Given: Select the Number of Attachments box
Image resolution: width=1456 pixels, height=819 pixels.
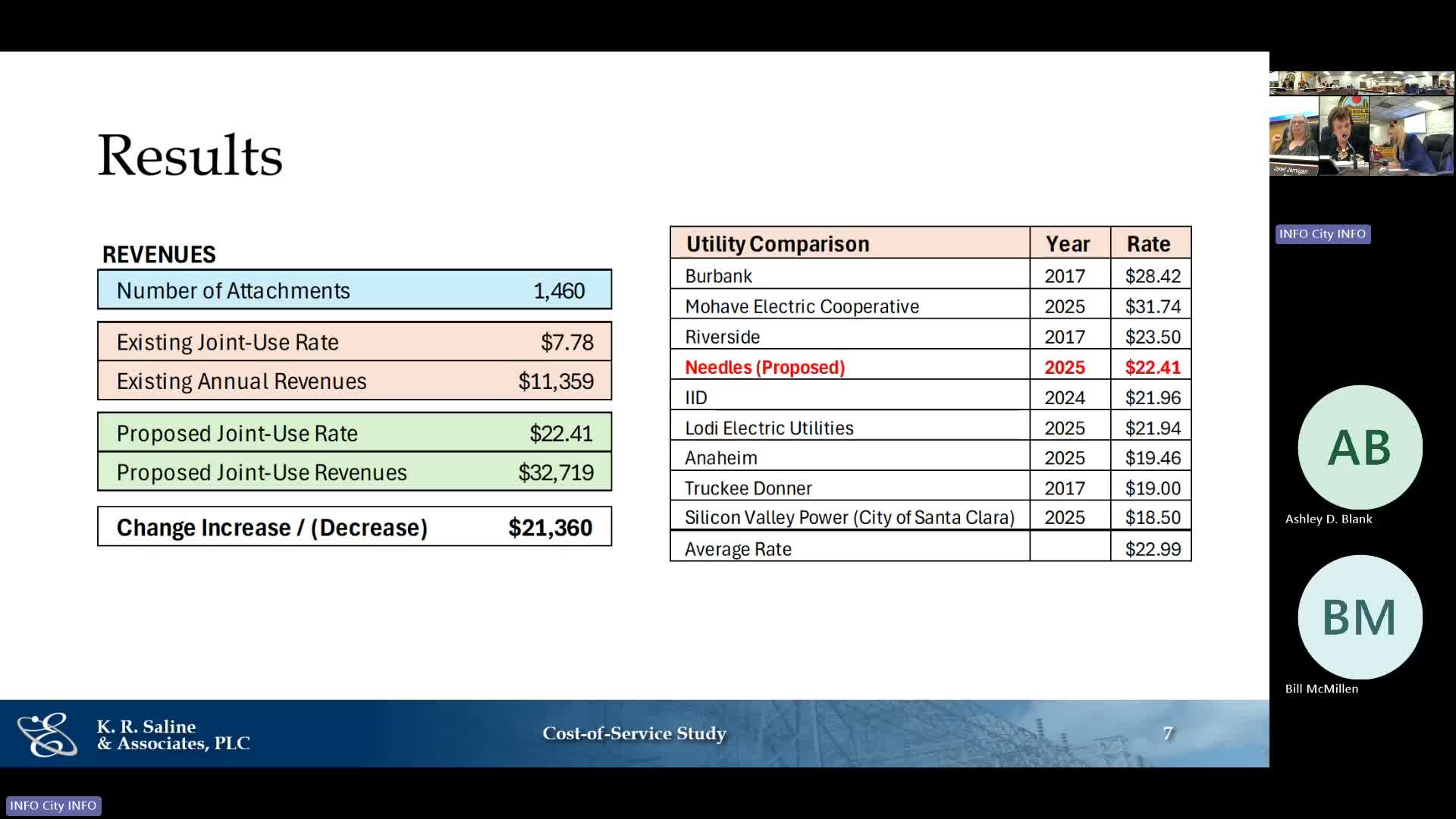Looking at the screenshot, I should pos(354,290).
